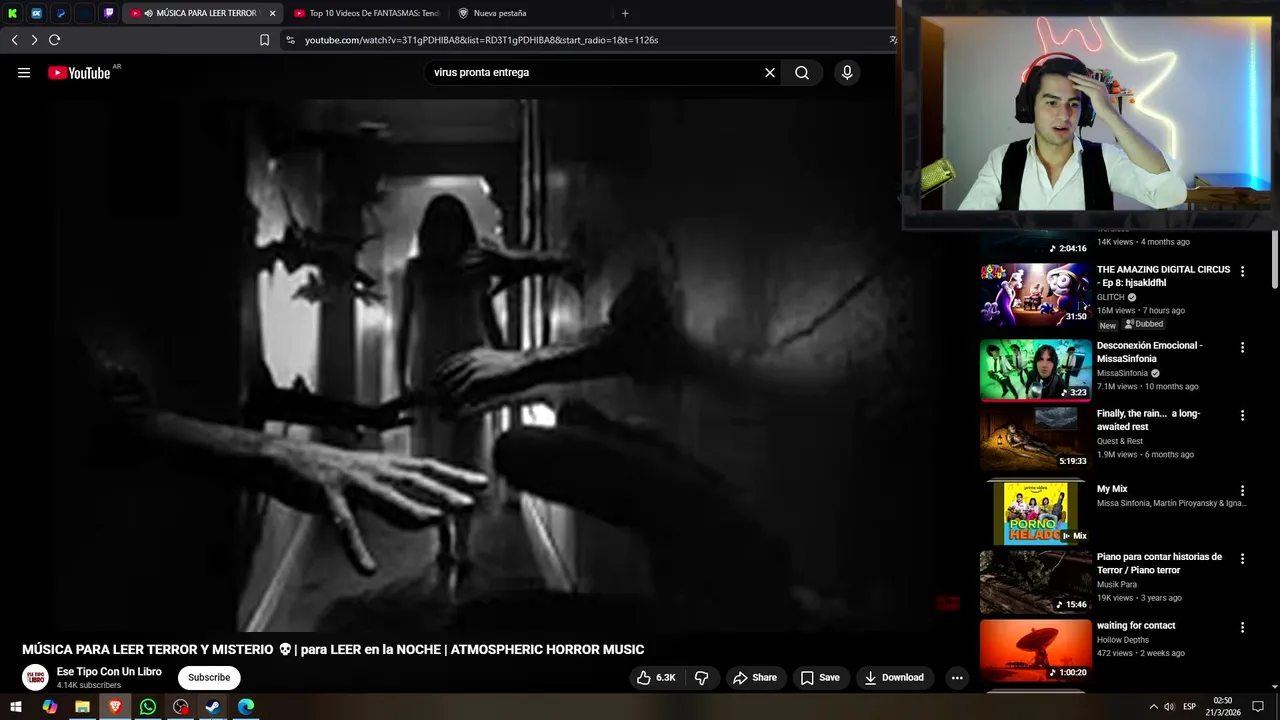
Task: Open volume control in system tray
Action: (x=1169, y=707)
